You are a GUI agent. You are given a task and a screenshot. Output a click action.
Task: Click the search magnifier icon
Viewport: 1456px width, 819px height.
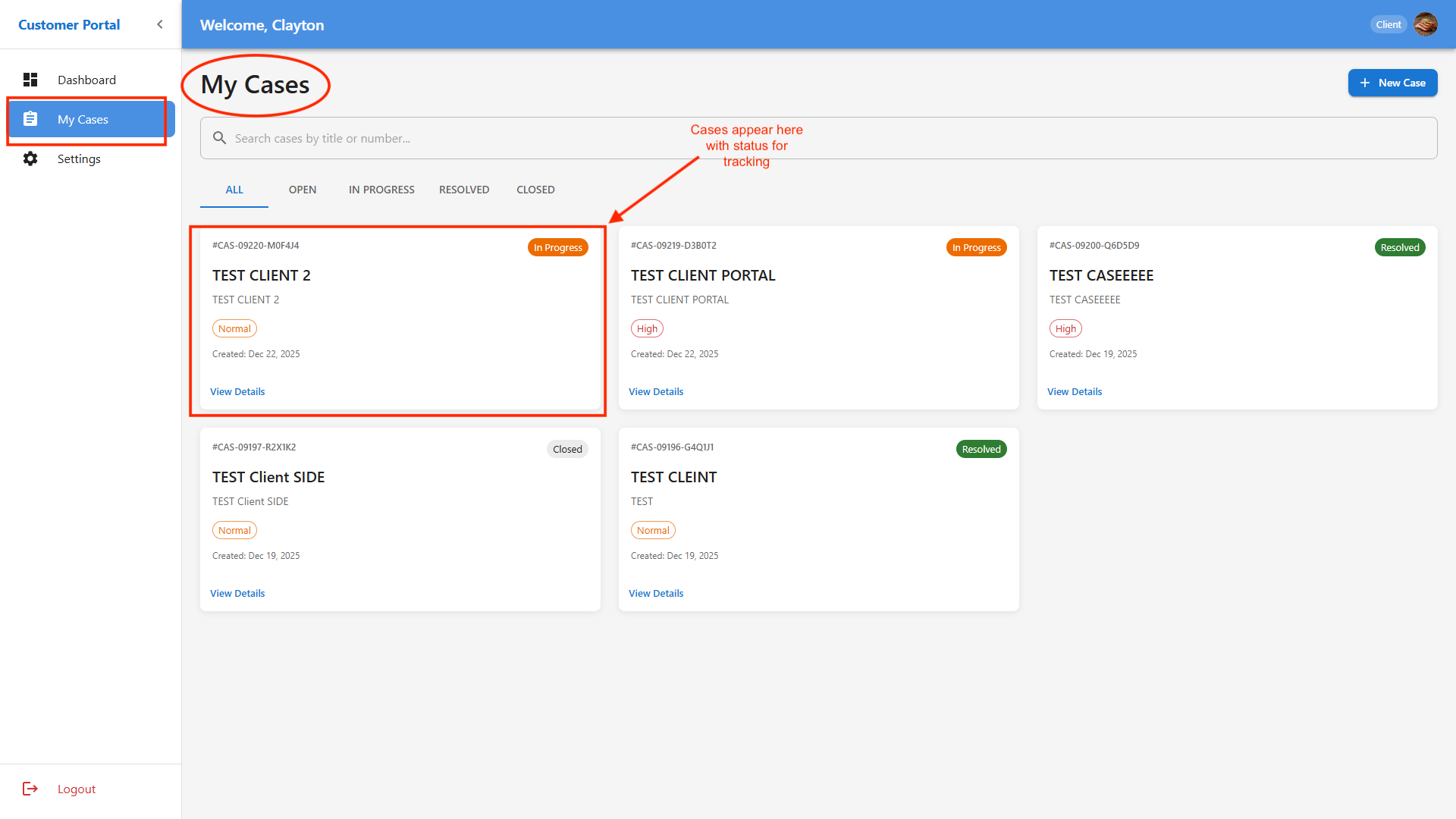pos(219,138)
